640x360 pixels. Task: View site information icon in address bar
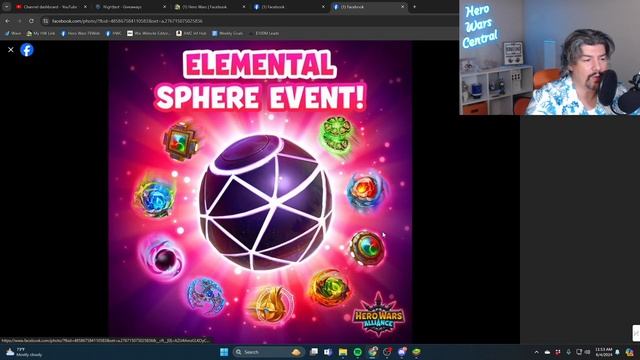tap(46, 21)
